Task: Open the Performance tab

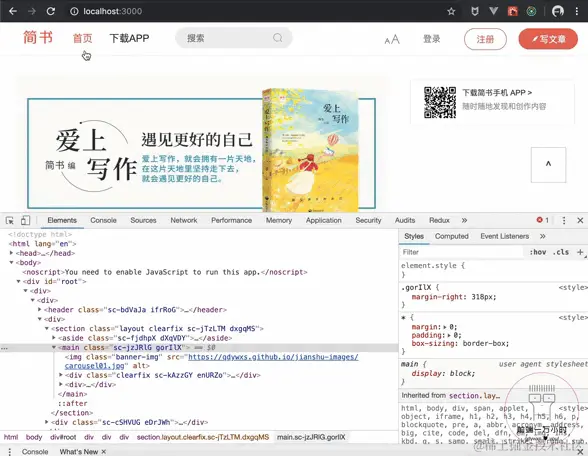Action: 231,220
